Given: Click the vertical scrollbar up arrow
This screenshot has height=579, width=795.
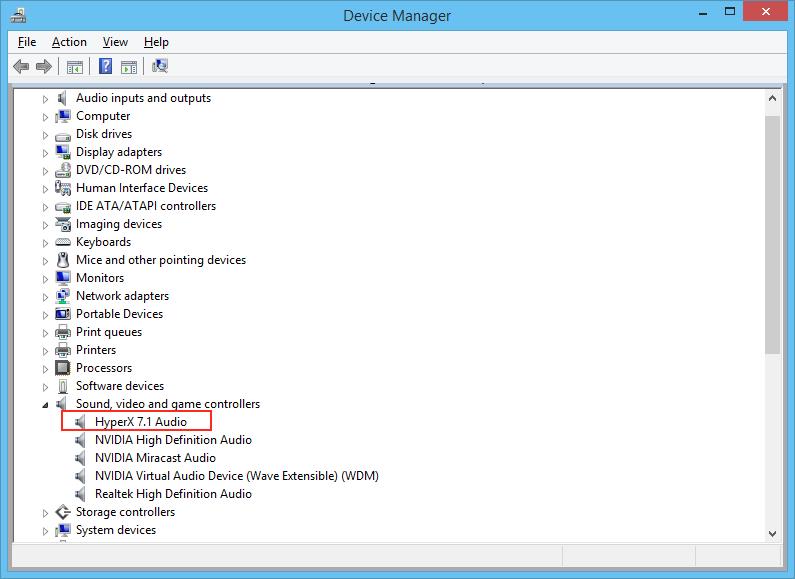Looking at the screenshot, I should point(772,98).
